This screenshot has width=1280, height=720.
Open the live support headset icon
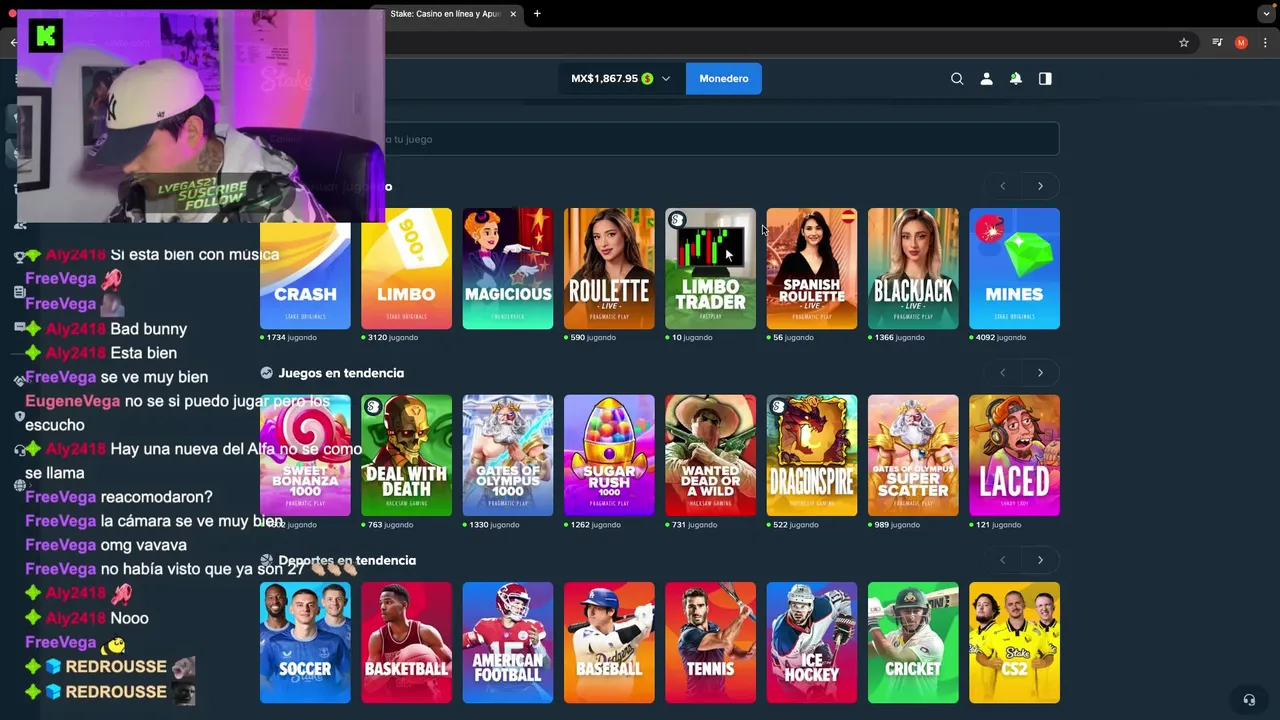(x=1248, y=700)
